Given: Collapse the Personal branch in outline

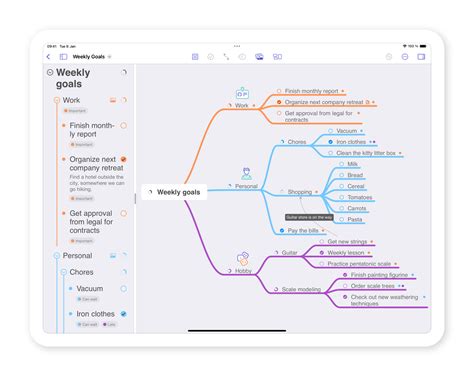Looking at the screenshot, I should tap(57, 256).
